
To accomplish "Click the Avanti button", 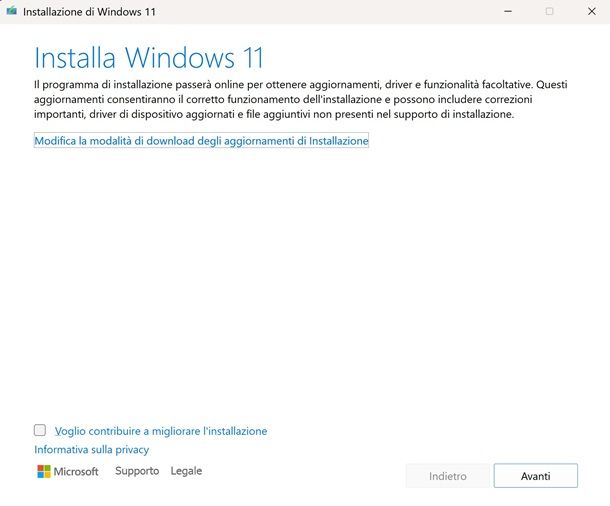I will click(x=536, y=476).
